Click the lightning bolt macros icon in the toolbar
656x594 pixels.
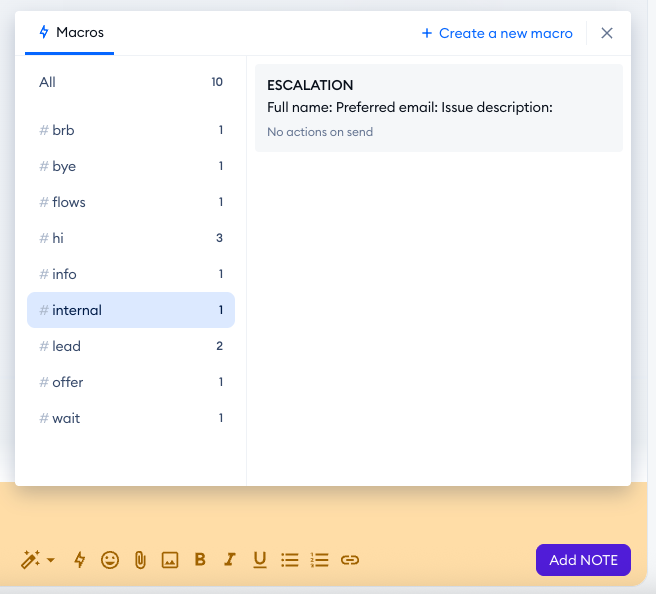[x=80, y=560]
